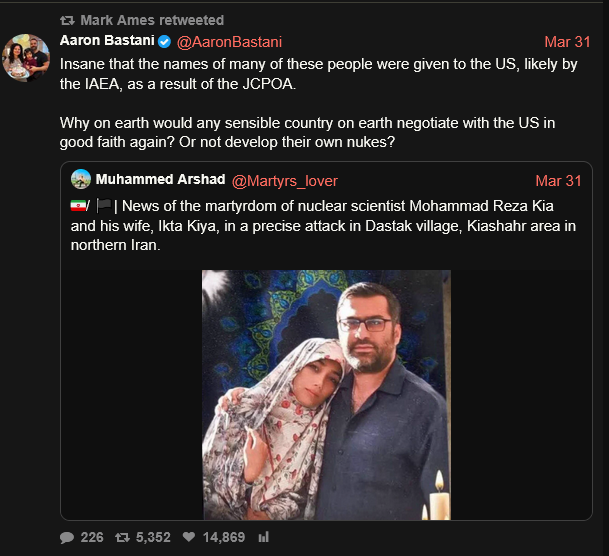Click Aaron Bastani's verified badge
This screenshot has width=609, height=556.
(163, 42)
